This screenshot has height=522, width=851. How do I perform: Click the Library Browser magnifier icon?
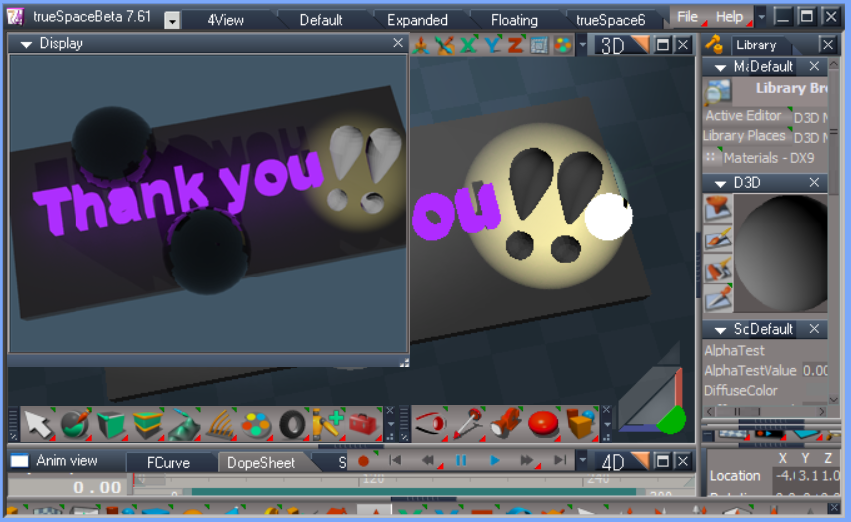click(717, 92)
